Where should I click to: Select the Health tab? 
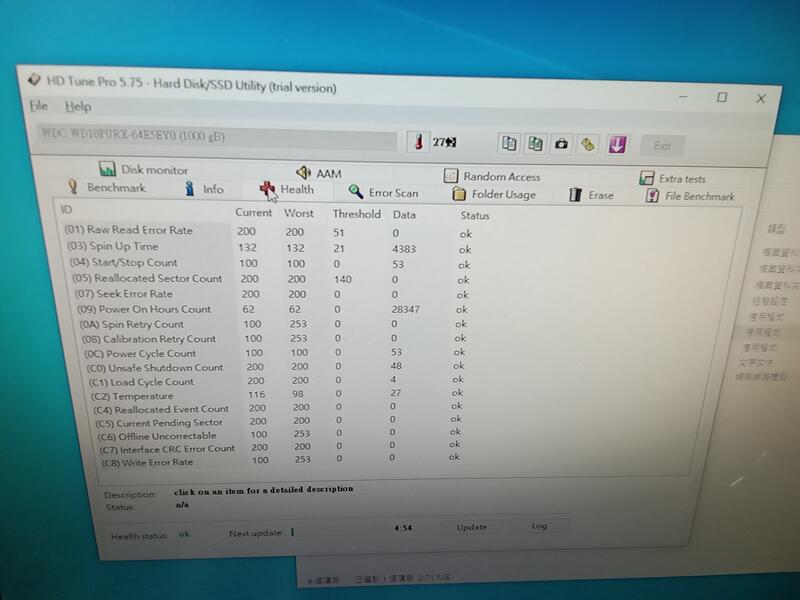tap(287, 189)
